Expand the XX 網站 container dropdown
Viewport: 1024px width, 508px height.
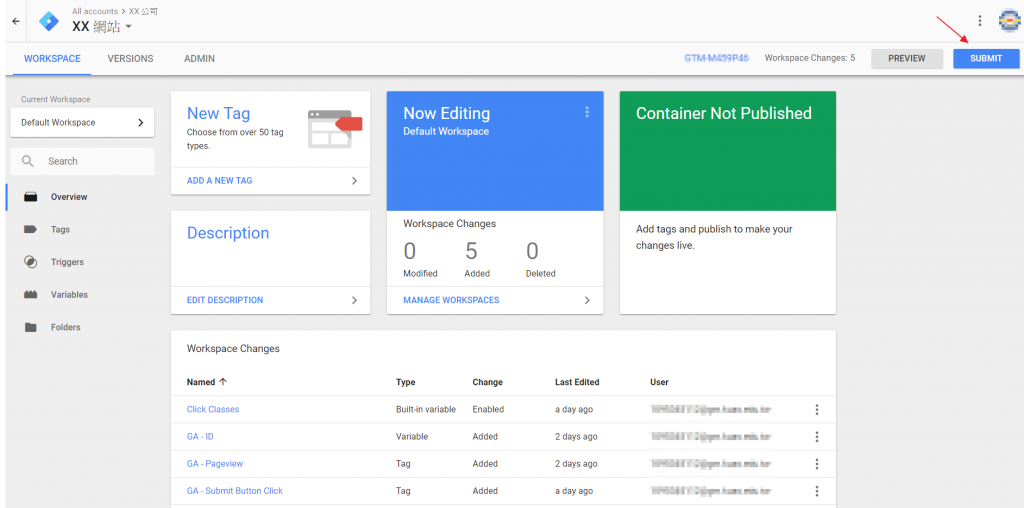point(129,27)
